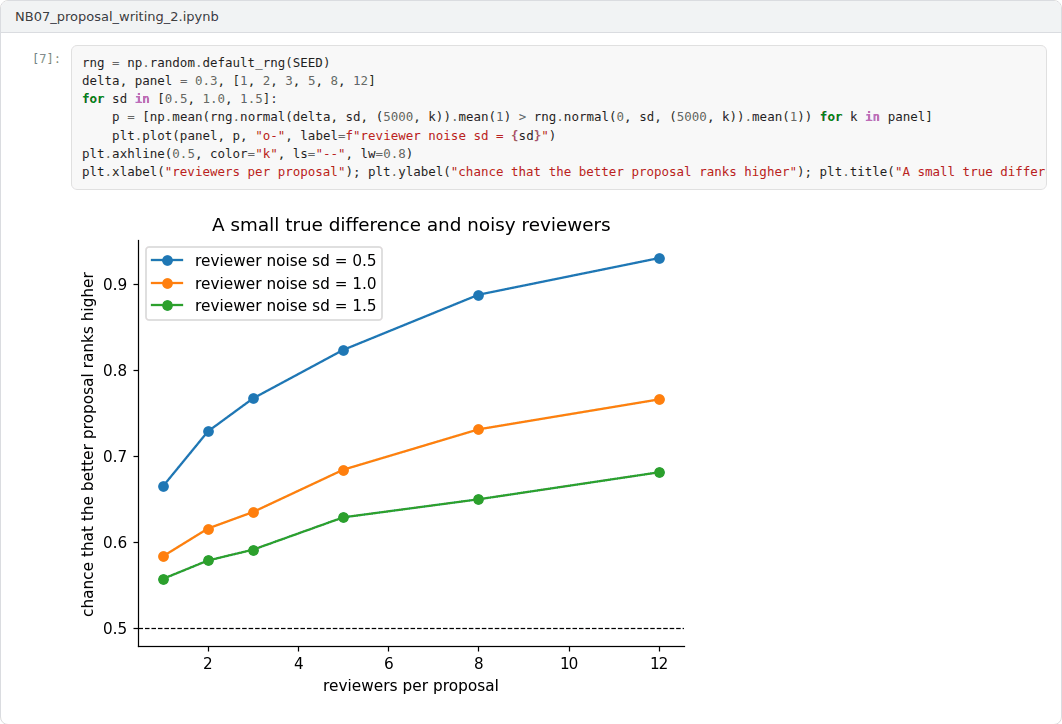Image resolution: width=1062 pixels, height=724 pixels.
Task: Click the blue data point at 12 reviewers
Action: point(659,259)
